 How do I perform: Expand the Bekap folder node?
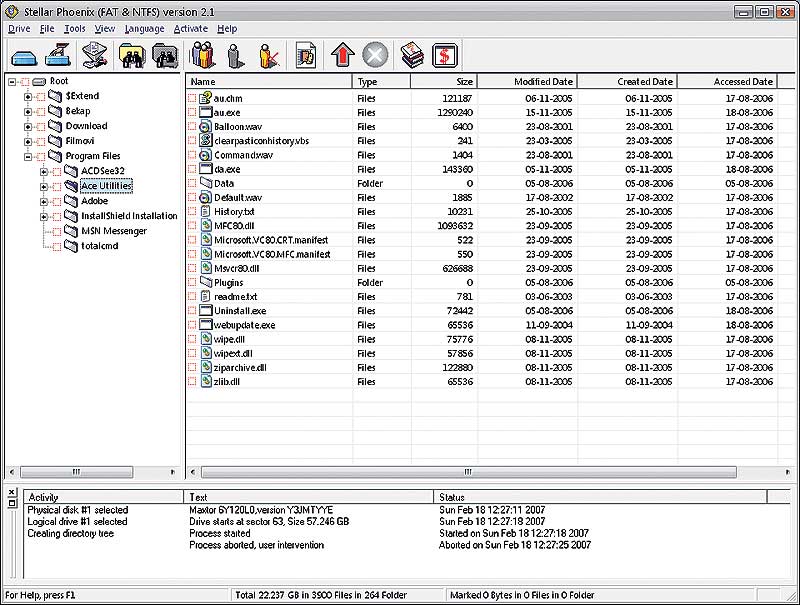click(28, 111)
